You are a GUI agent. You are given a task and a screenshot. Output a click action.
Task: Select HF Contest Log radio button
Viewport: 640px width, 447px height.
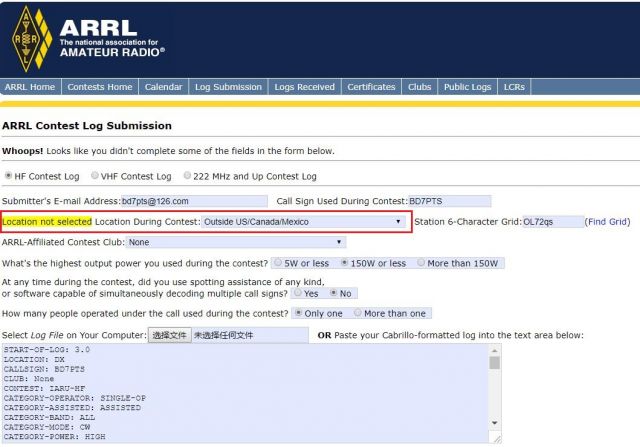(x=8, y=176)
